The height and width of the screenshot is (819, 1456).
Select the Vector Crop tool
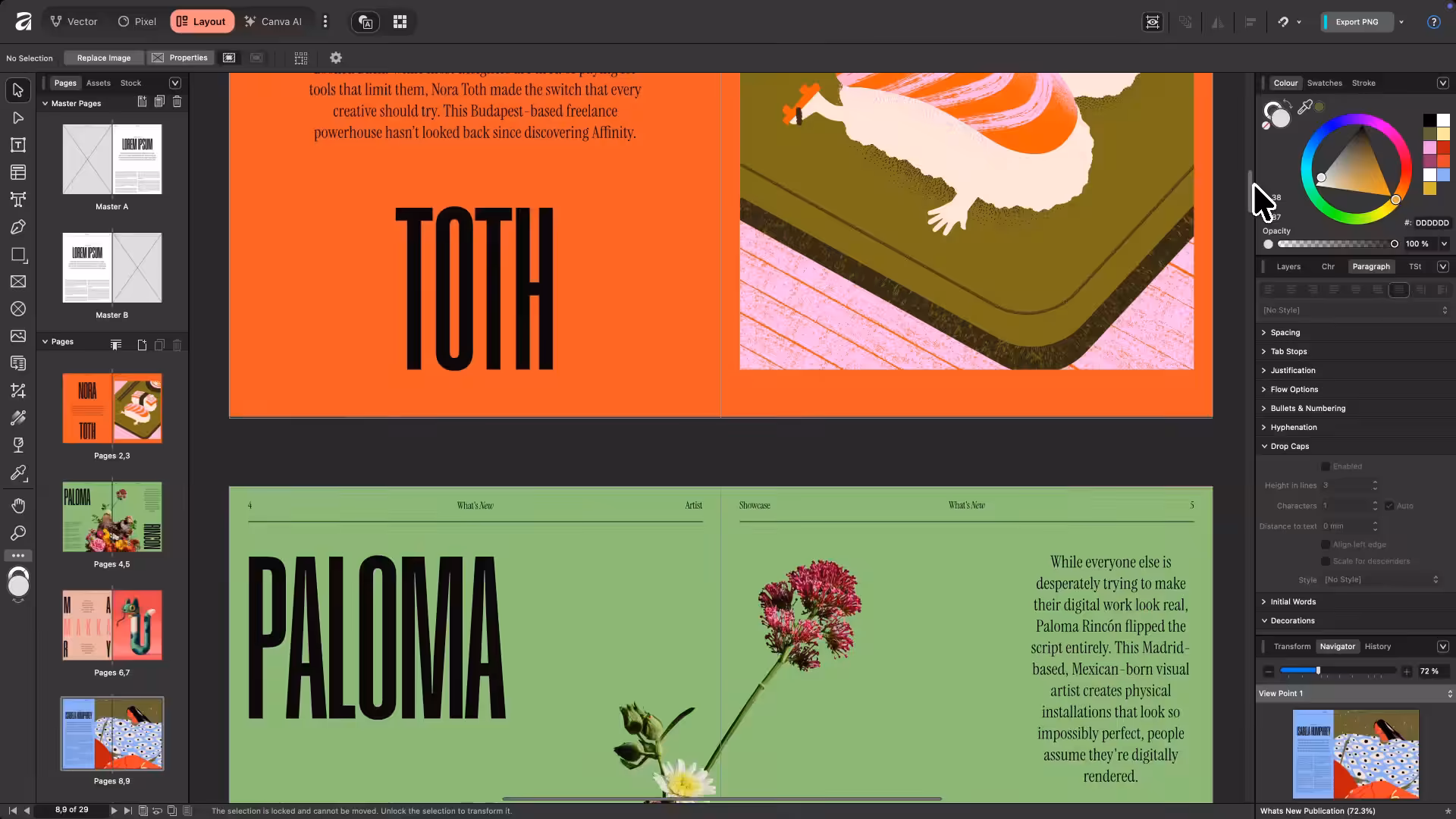coord(18,391)
